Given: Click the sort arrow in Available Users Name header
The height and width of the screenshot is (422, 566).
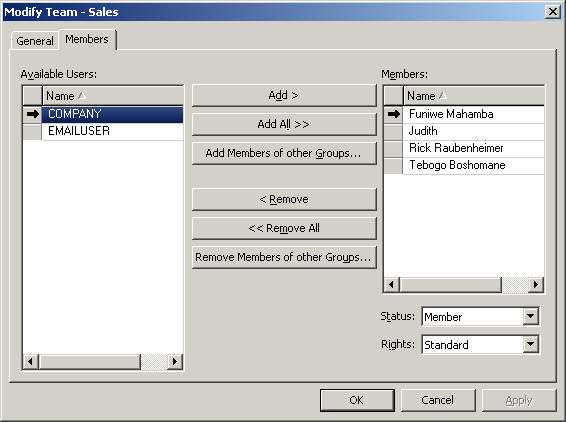Looking at the screenshot, I should pyautogui.click(x=82, y=96).
